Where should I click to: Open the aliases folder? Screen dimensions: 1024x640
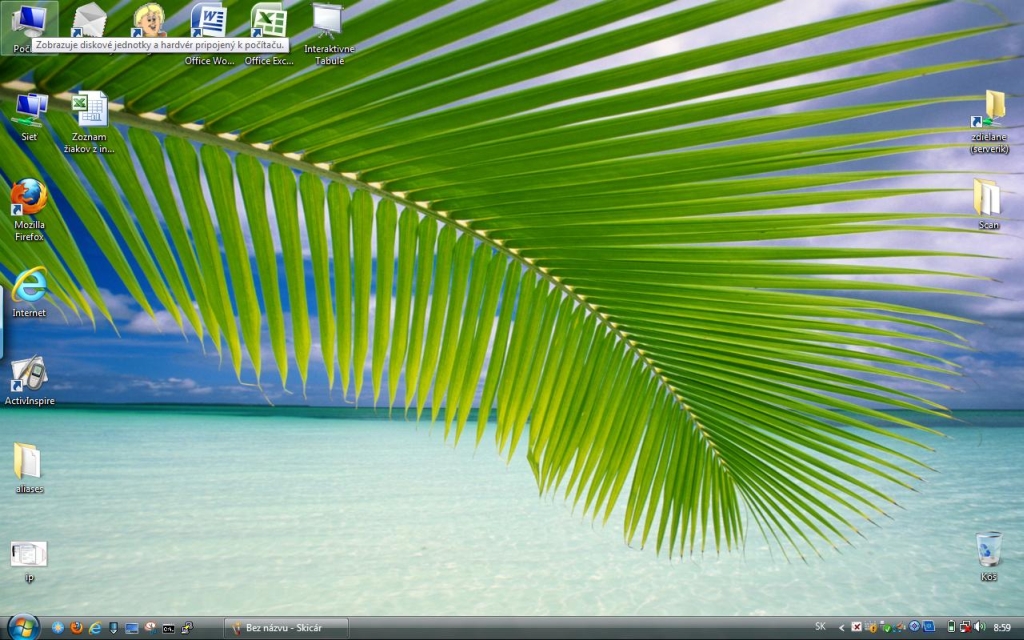tap(29, 462)
